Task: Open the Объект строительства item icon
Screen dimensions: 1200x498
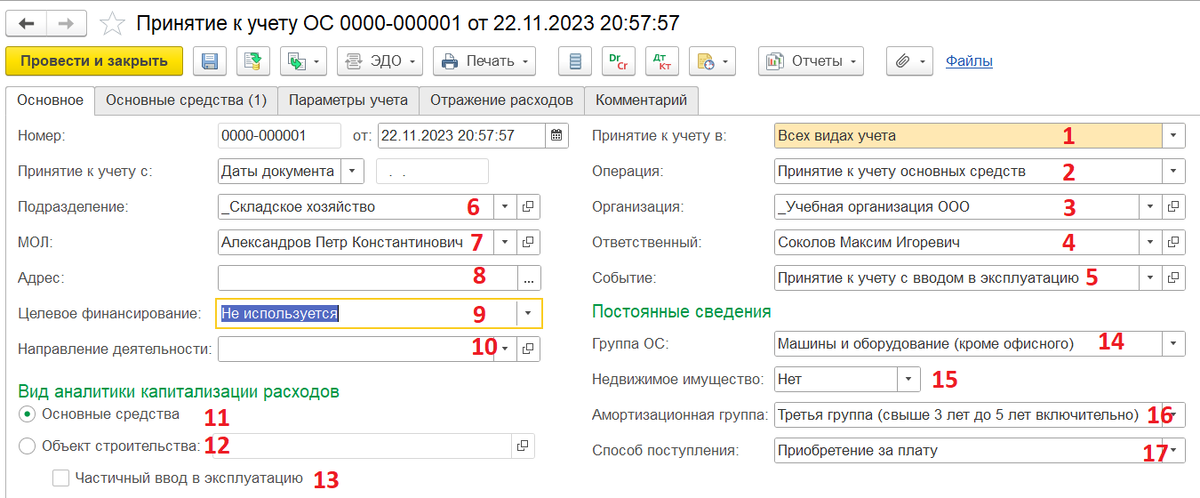Action: click(x=522, y=446)
